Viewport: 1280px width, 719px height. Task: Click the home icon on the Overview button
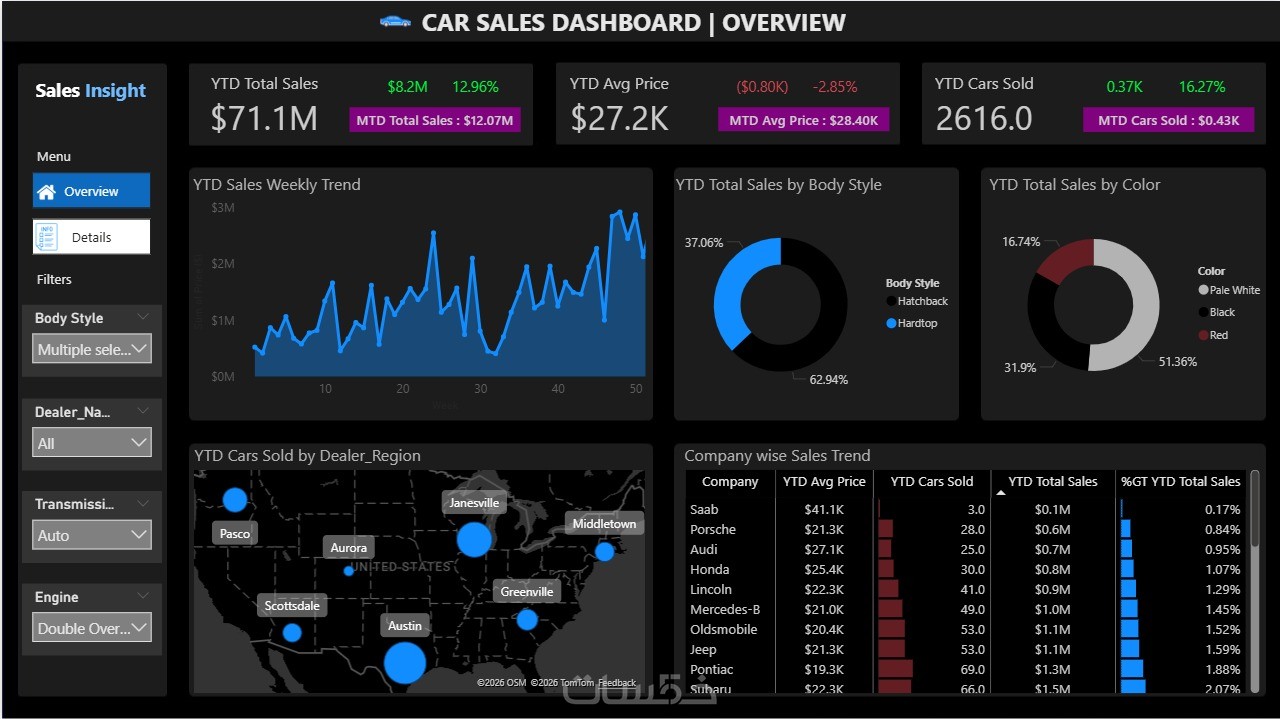click(46, 191)
